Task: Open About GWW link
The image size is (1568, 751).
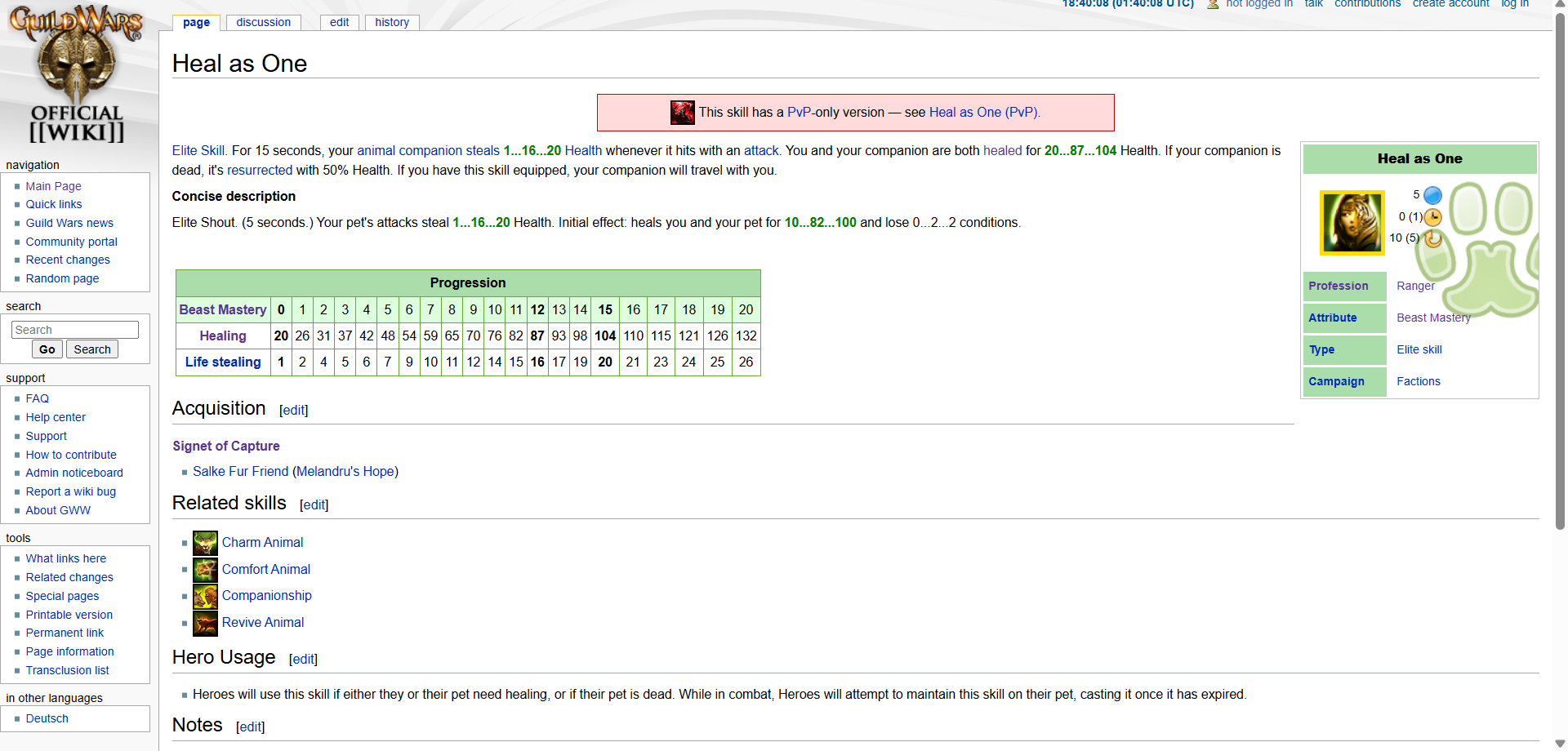Action: [x=58, y=510]
